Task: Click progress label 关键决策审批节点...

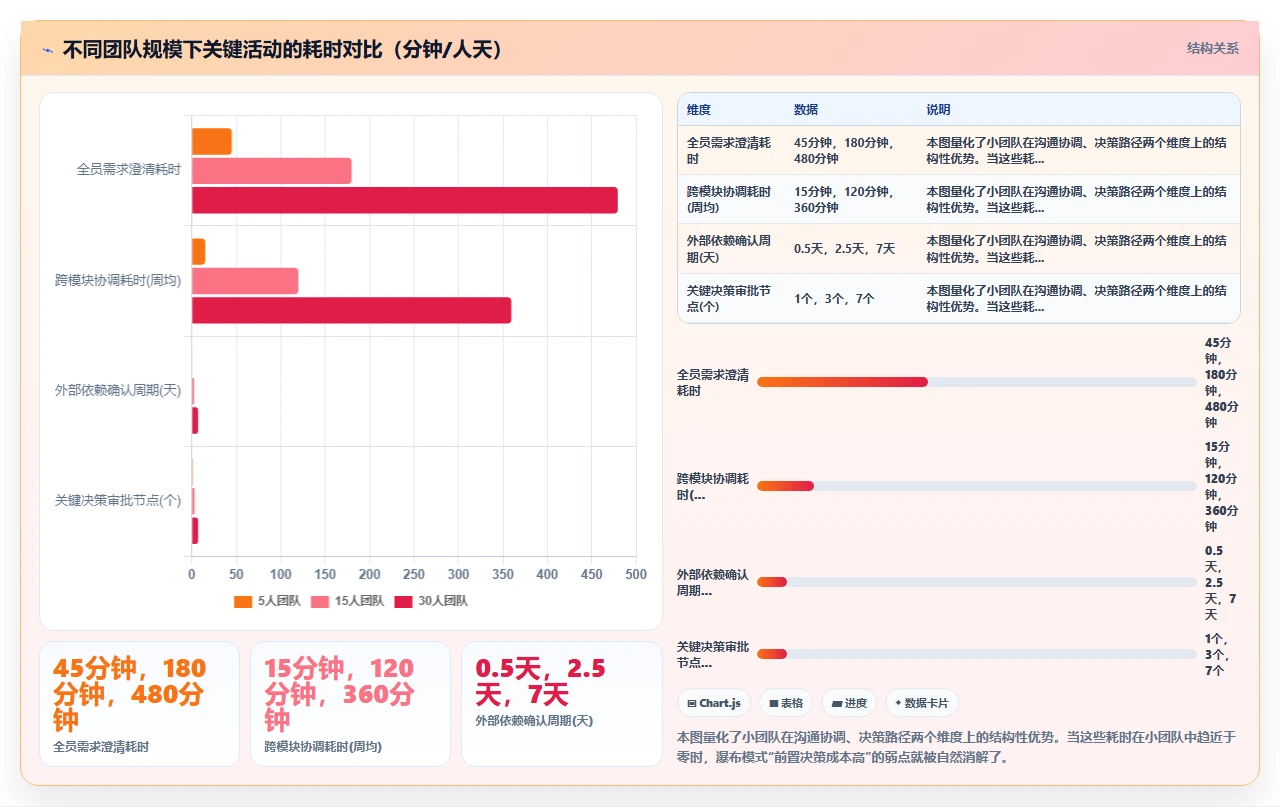Action: coord(713,654)
